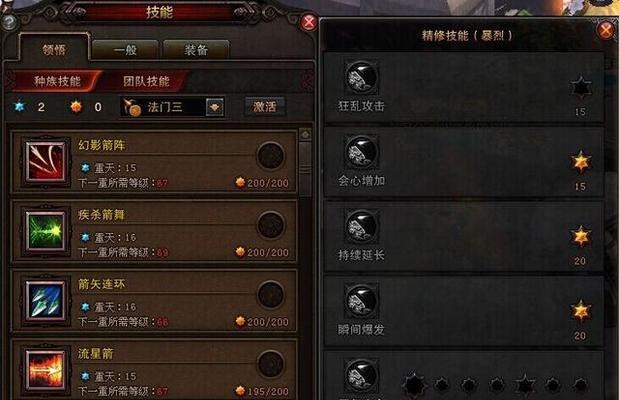This screenshot has height=400, width=619.
Task: Open the 法门三 selection box
Action: point(172,107)
